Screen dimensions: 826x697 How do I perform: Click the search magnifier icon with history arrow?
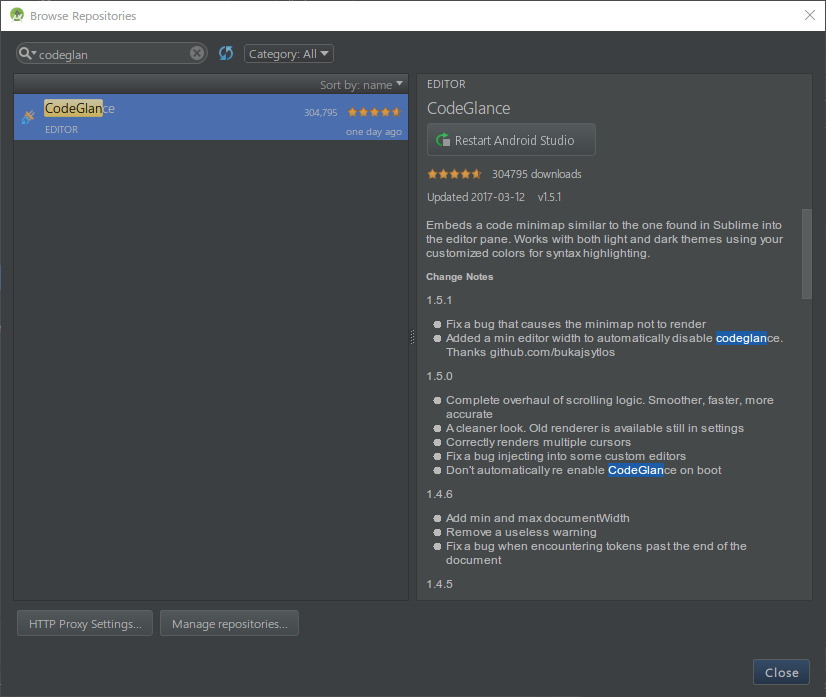[27, 53]
